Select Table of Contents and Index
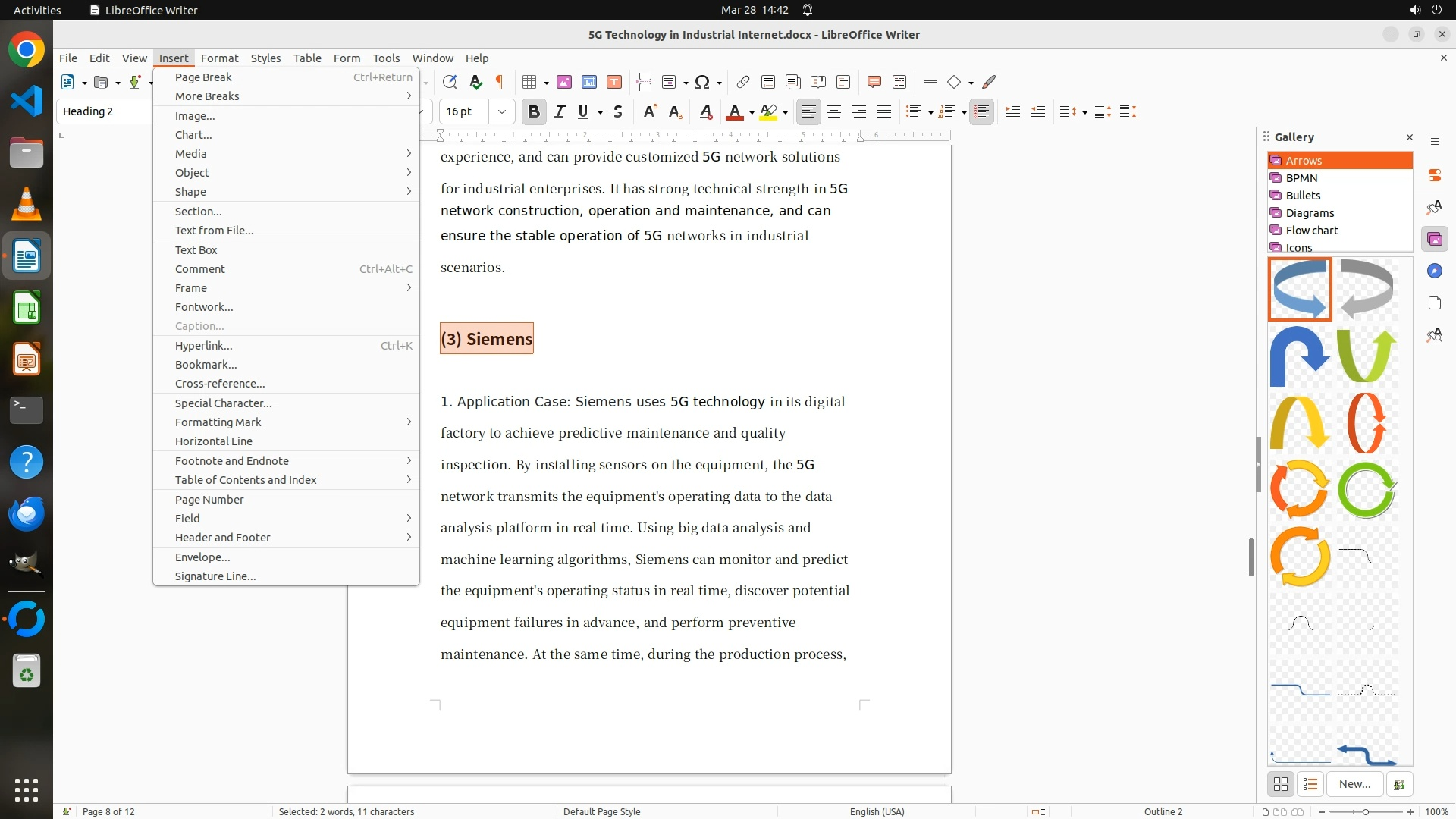 [246, 480]
